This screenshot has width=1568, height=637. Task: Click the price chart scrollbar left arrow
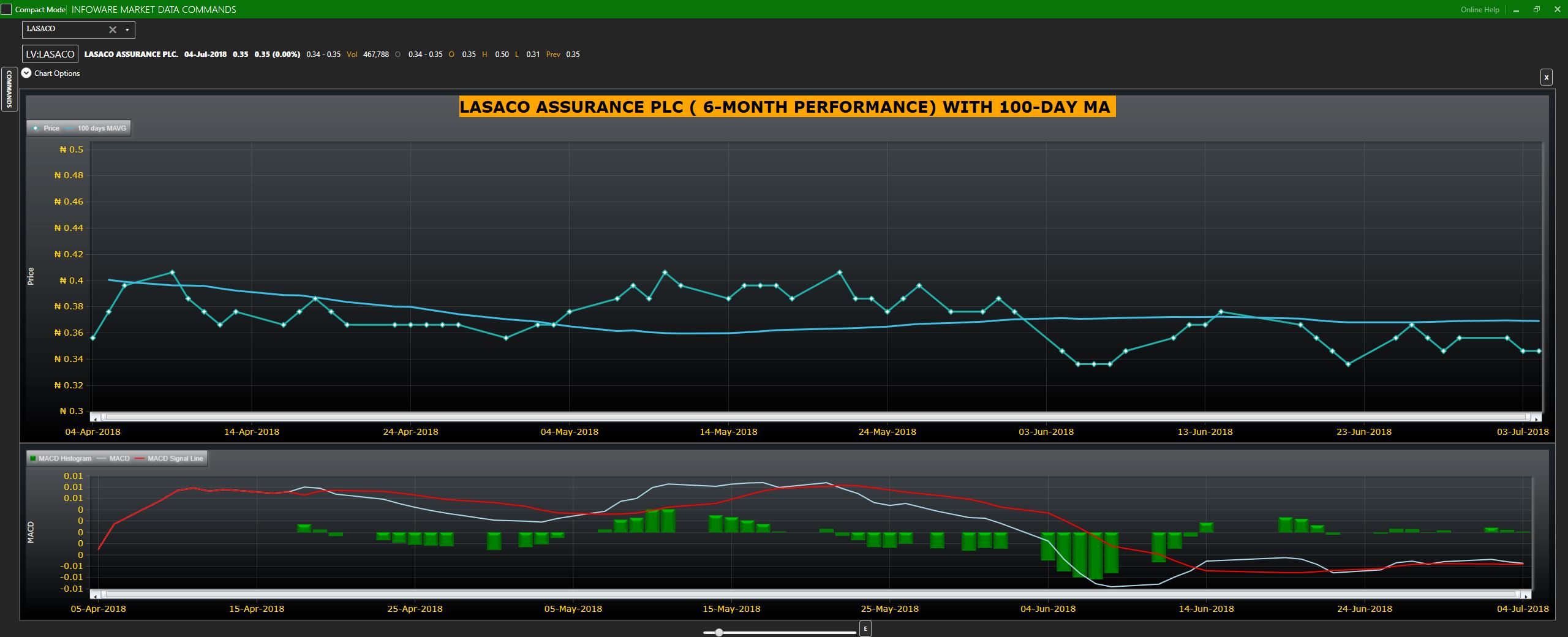[x=95, y=418]
